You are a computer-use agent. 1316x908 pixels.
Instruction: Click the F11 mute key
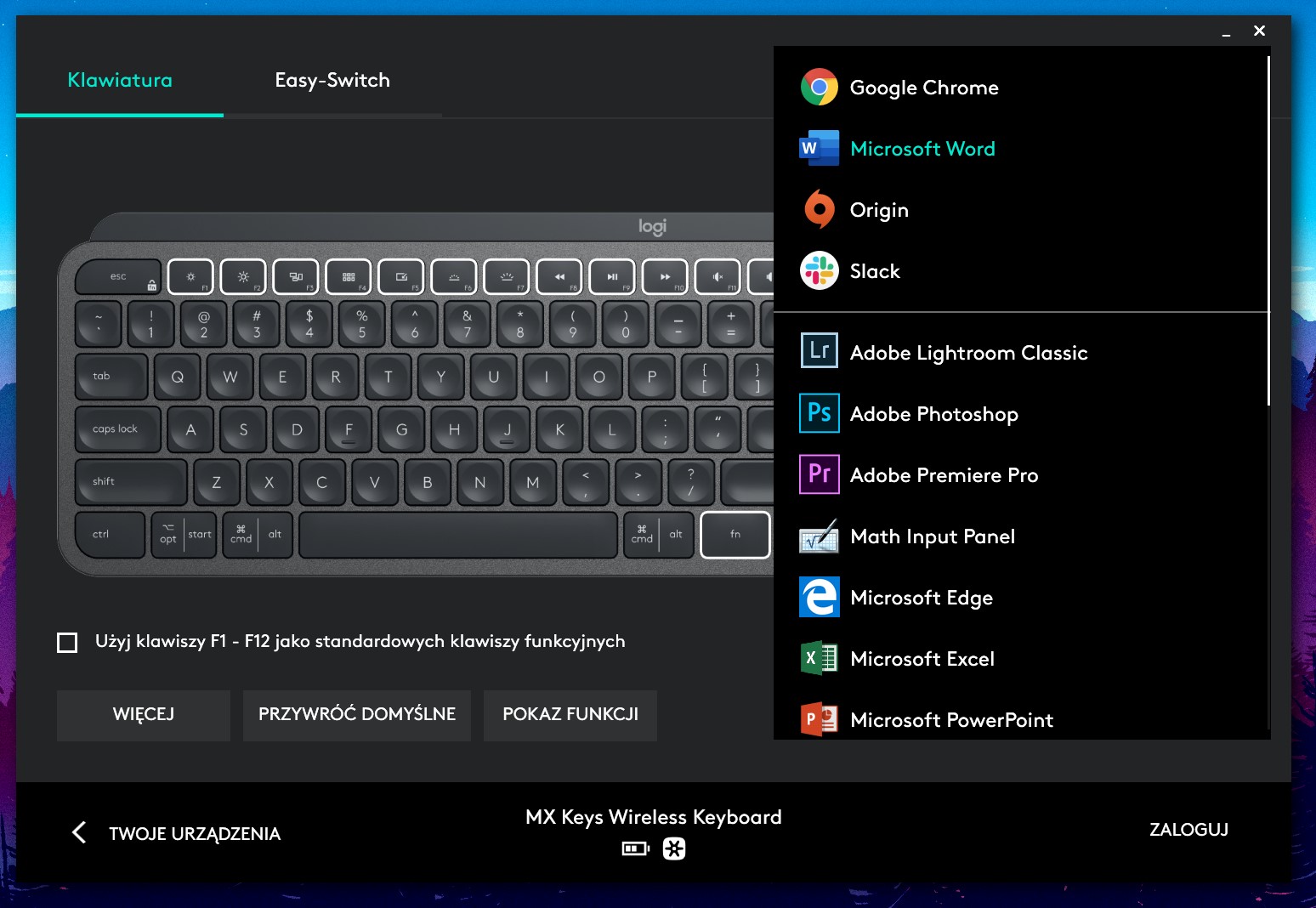718,277
